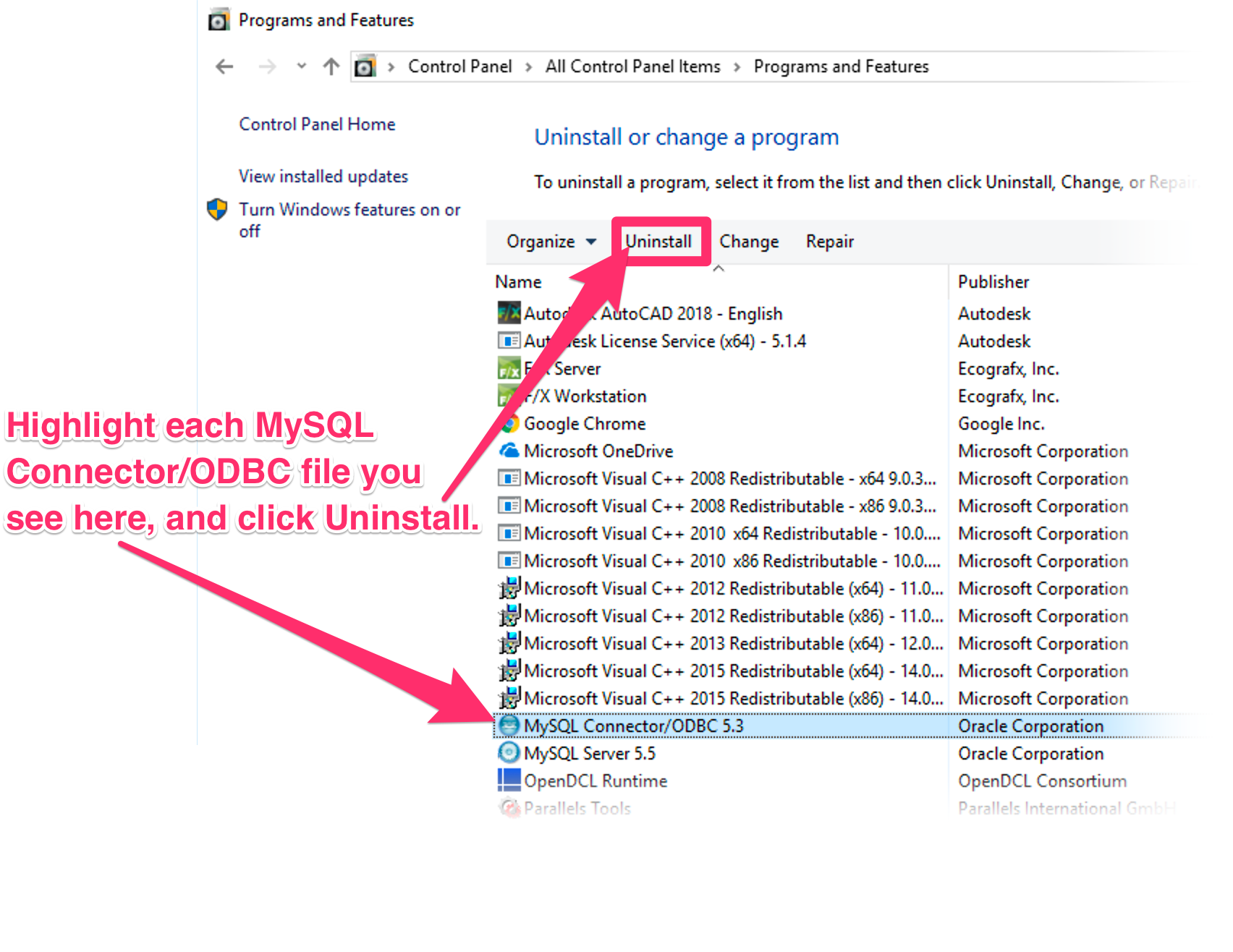Select the AutoCAD 2018 program icon
Viewport: 1233px width, 952px height.
(509, 313)
